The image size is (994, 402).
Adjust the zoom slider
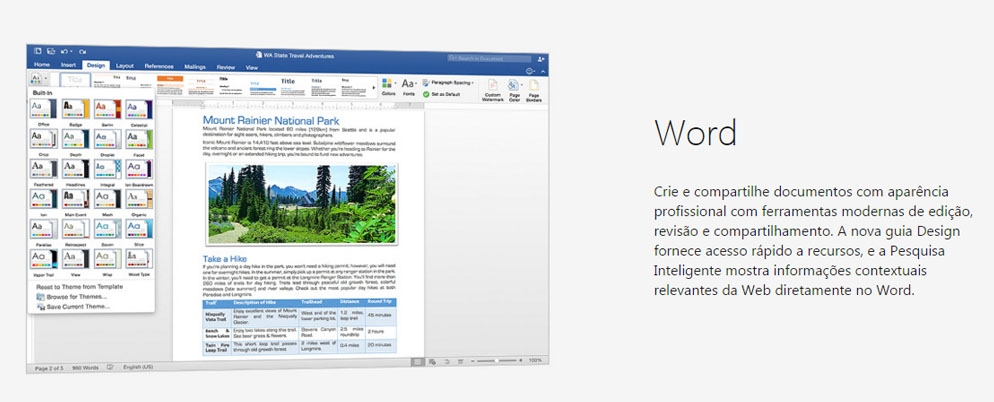pyautogui.click(x=497, y=360)
